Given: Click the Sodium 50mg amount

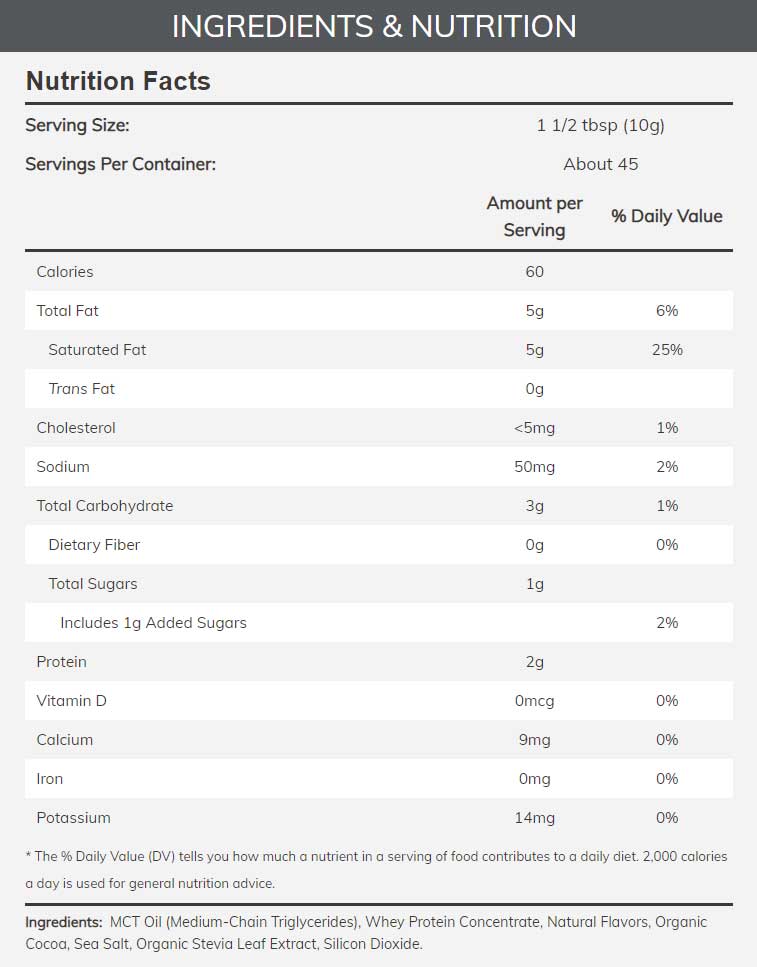Looking at the screenshot, I should pos(534,467).
